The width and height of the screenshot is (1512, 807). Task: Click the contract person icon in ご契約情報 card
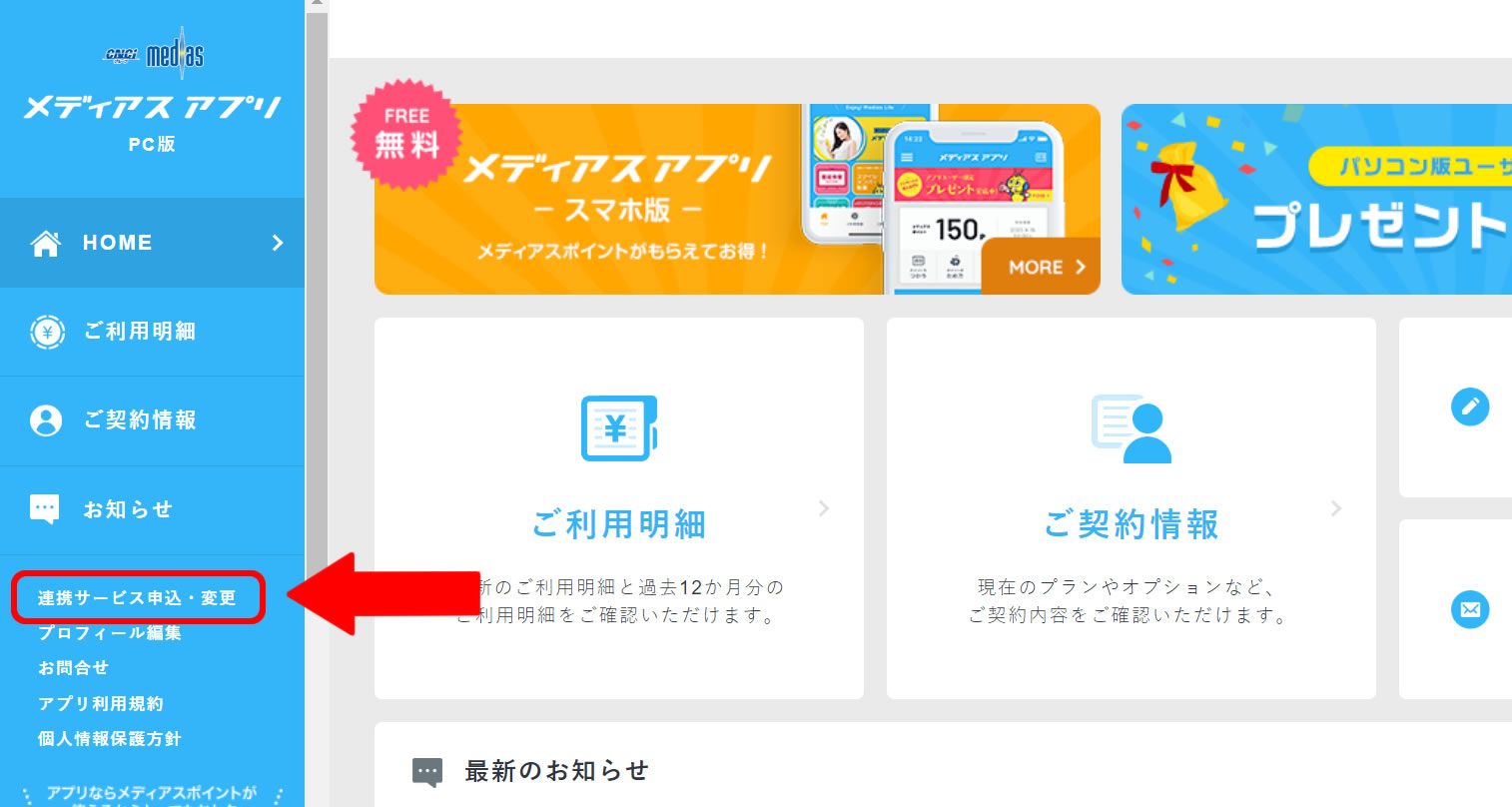(1132, 428)
